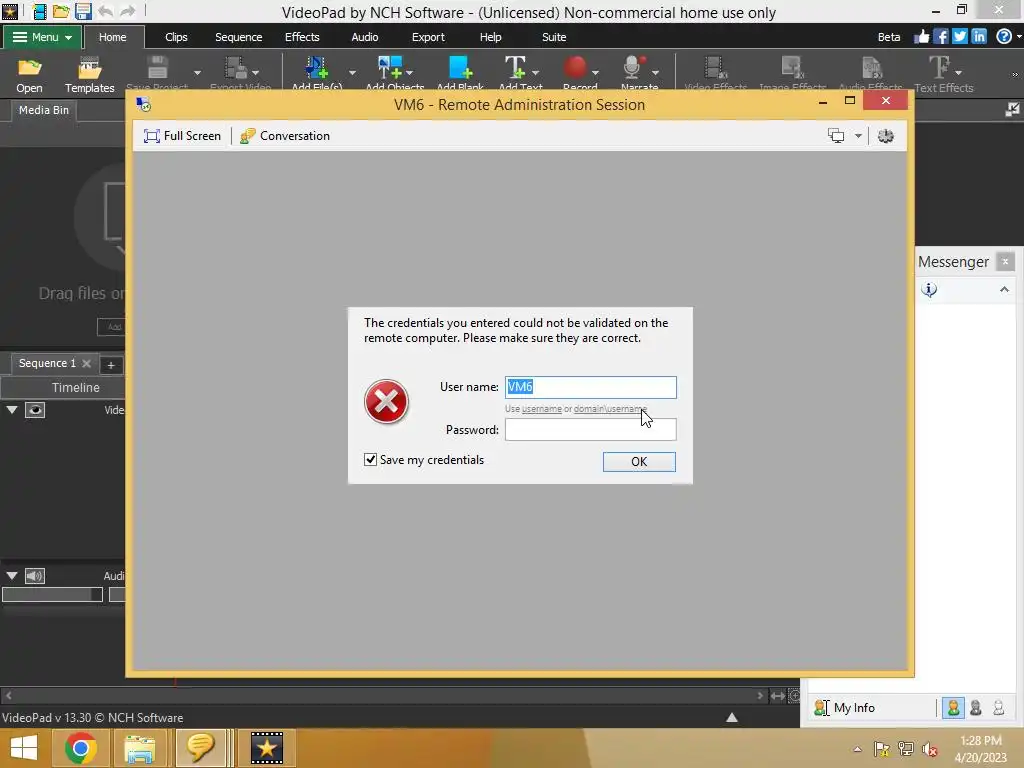Click the Messenger info icon
The width and height of the screenshot is (1024, 768).
tap(929, 289)
